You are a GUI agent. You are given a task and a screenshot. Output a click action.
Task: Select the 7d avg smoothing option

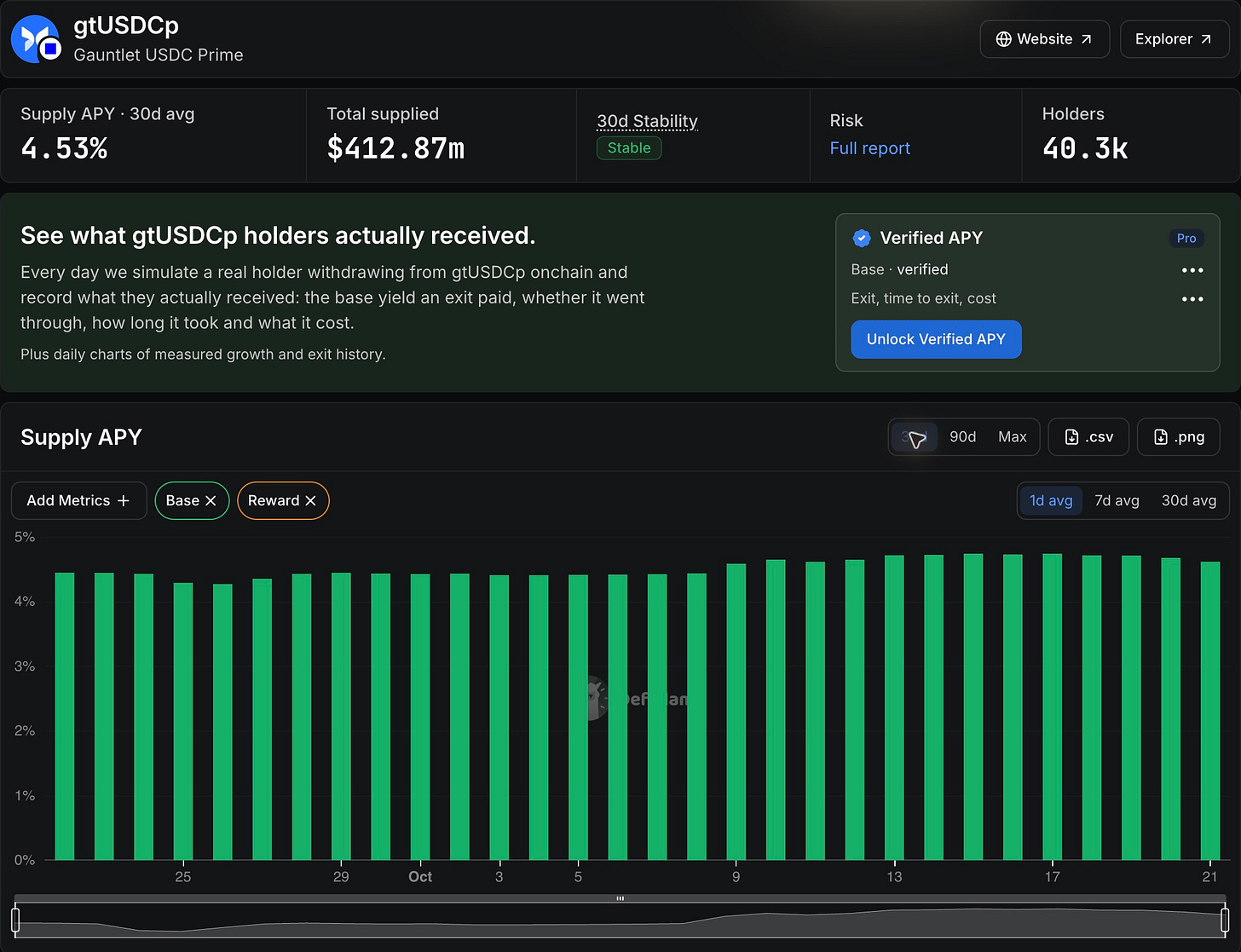[1117, 500]
